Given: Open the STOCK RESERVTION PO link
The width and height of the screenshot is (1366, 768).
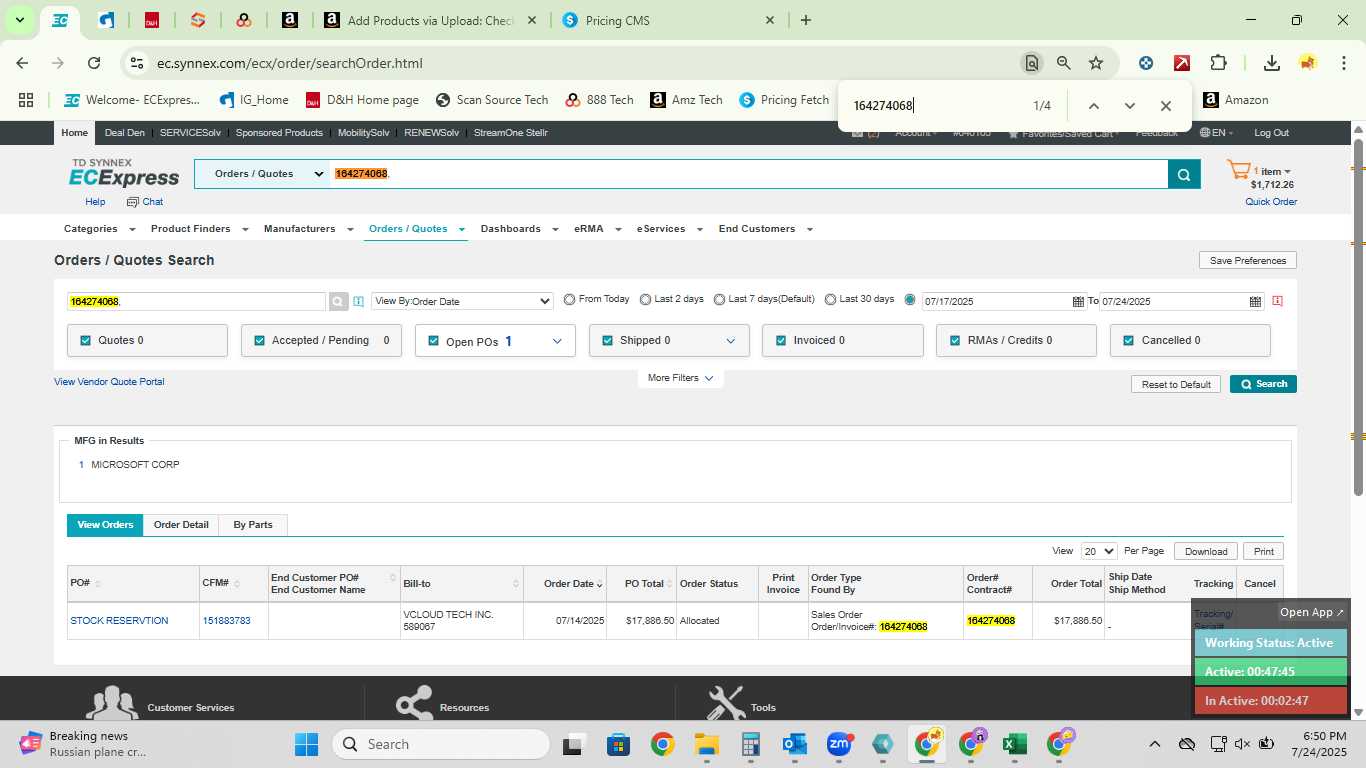Looking at the screenshot, I should (x=119, y=621).
